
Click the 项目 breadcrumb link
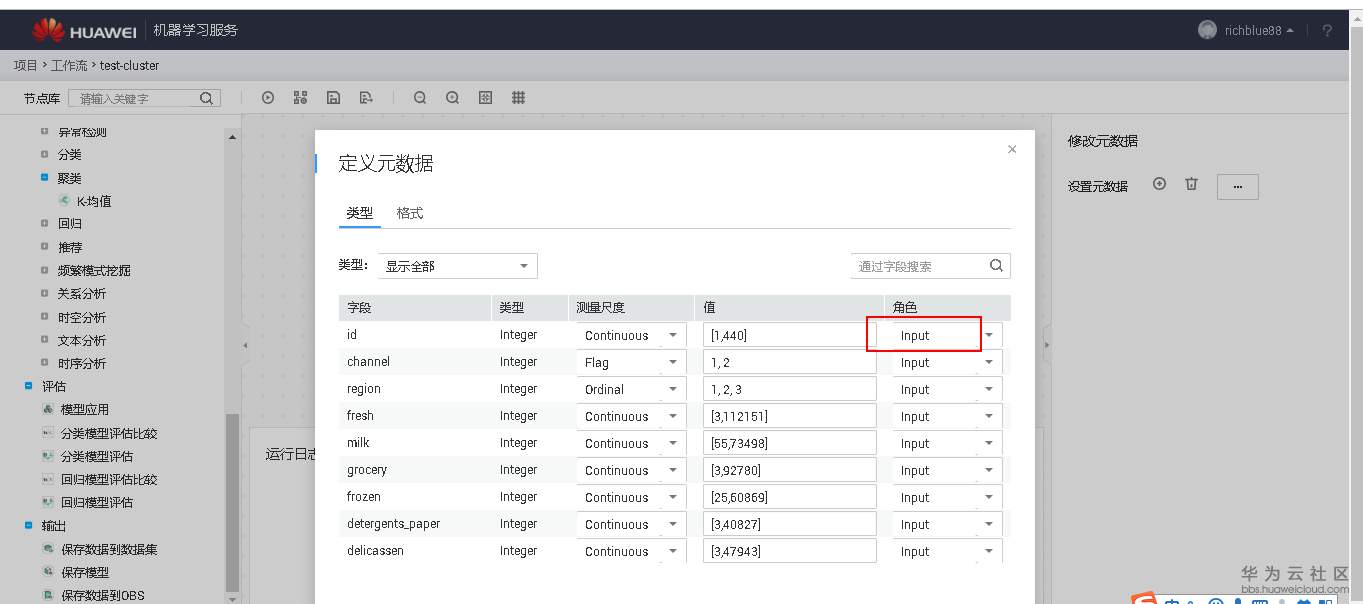(x=26, y=65)
